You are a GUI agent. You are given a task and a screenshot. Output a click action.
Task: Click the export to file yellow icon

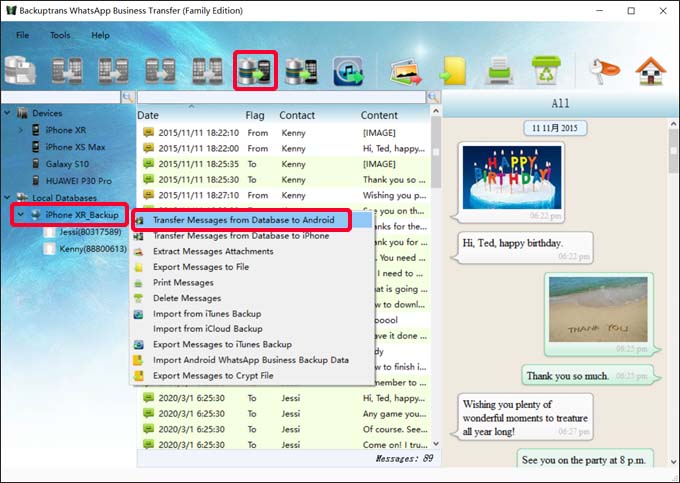454,72
